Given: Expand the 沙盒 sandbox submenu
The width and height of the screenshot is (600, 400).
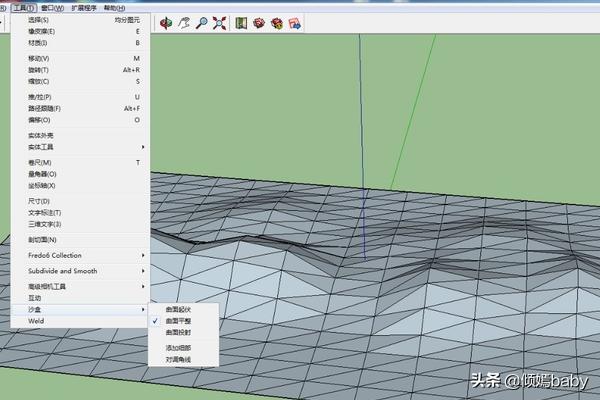Looking at the screenshot, I should coord(80,309).
